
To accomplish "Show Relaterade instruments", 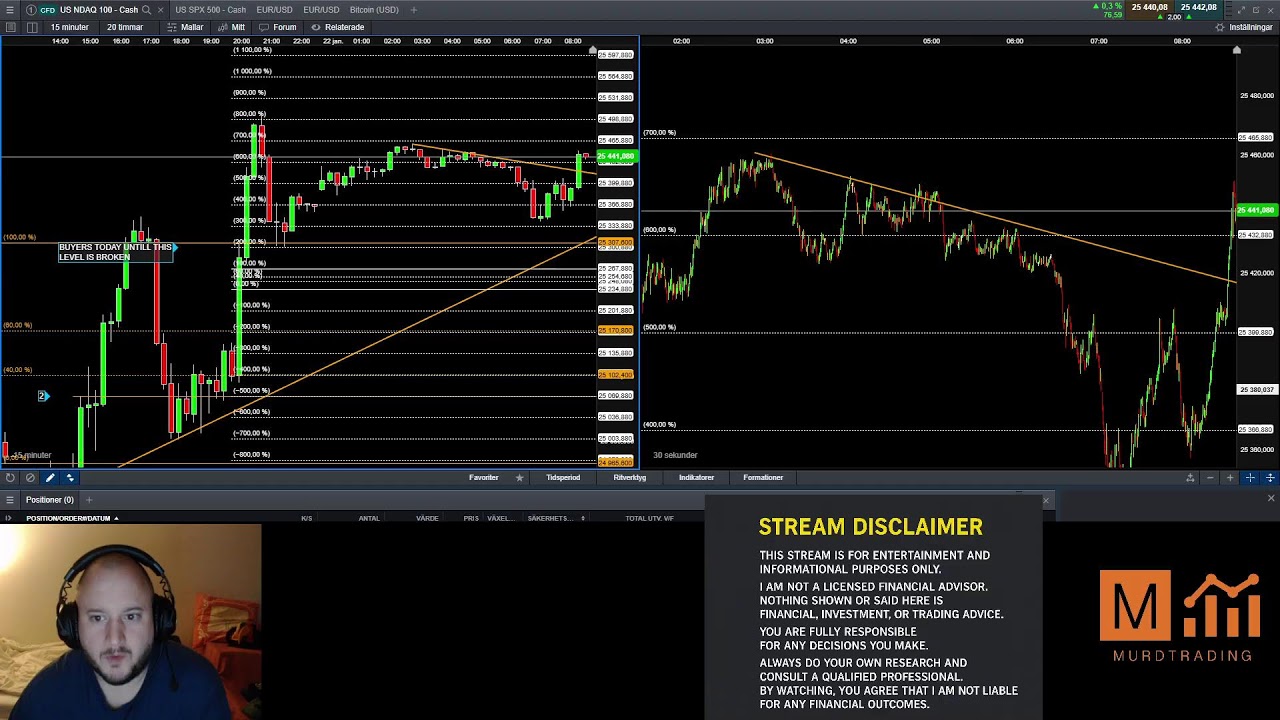I will click(x=338, y=27).
